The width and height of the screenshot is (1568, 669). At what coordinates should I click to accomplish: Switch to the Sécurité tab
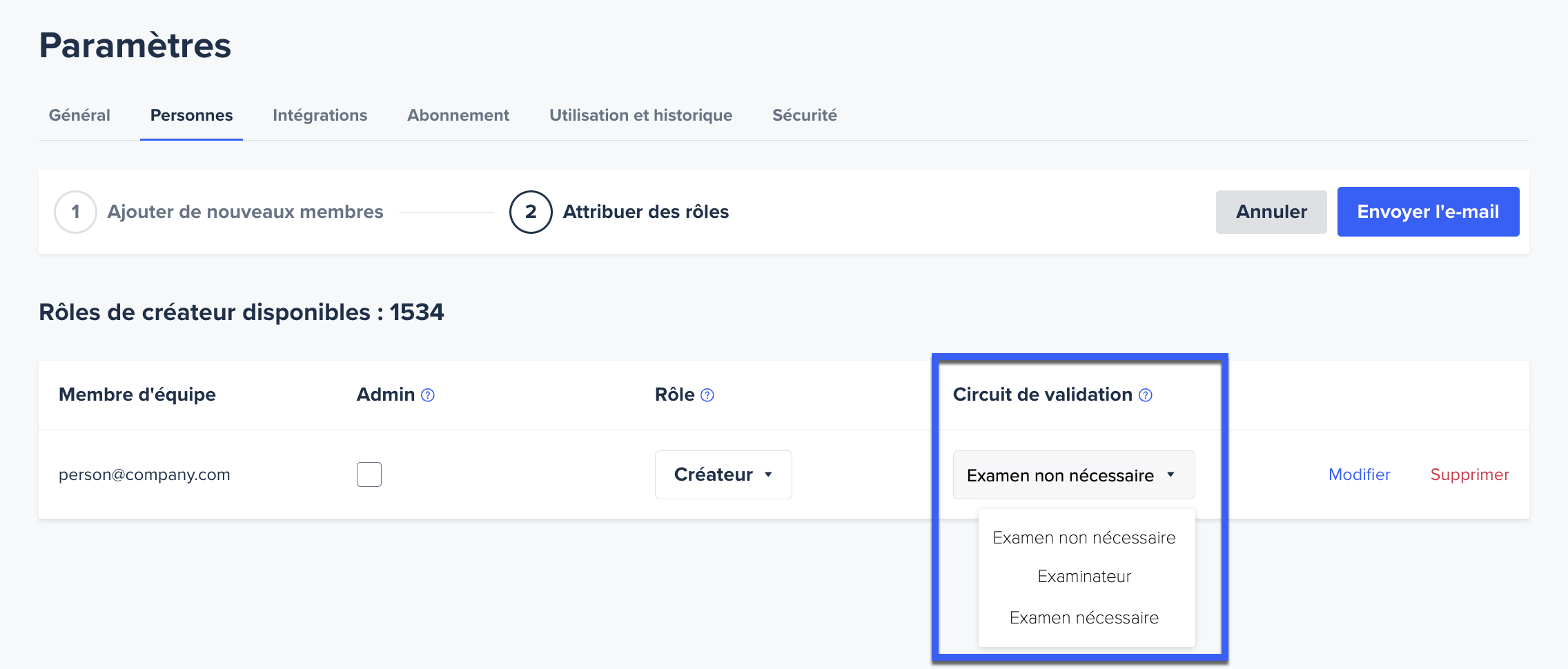[x=804, y=115]
